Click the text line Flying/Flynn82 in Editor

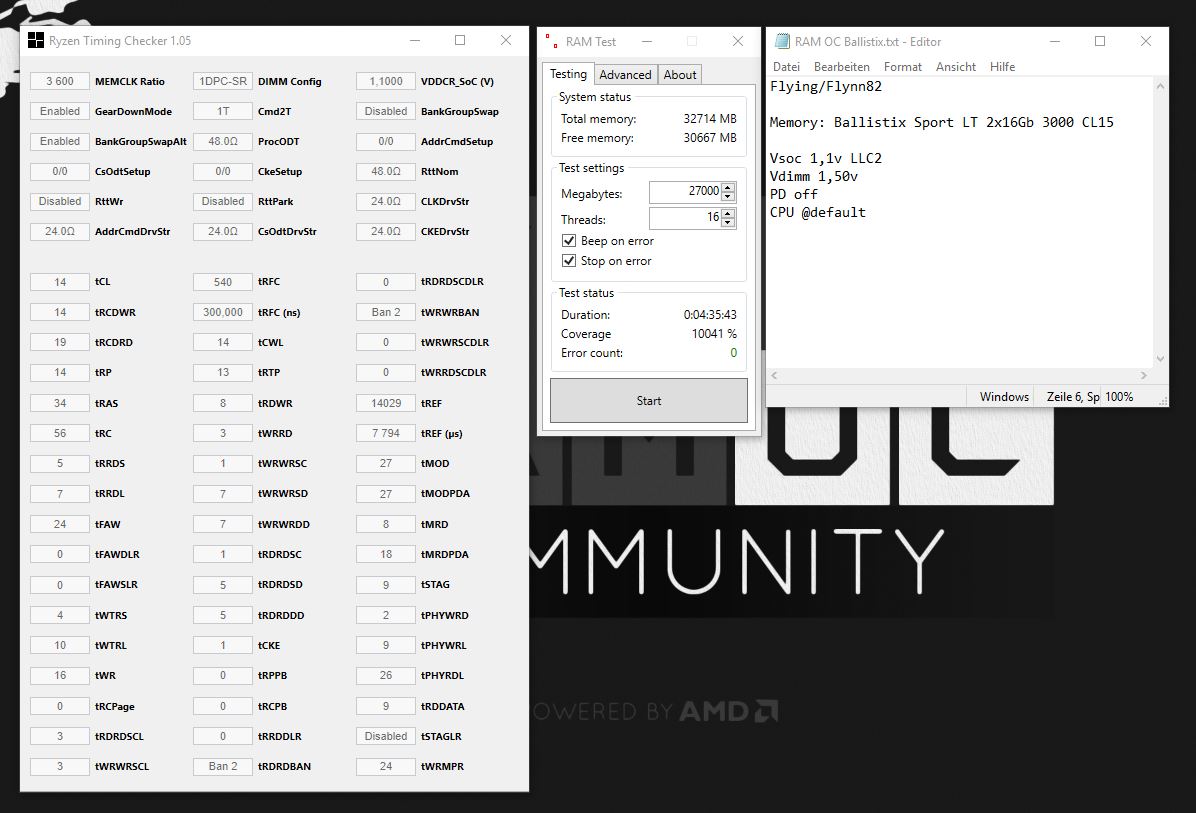[826, 86]
